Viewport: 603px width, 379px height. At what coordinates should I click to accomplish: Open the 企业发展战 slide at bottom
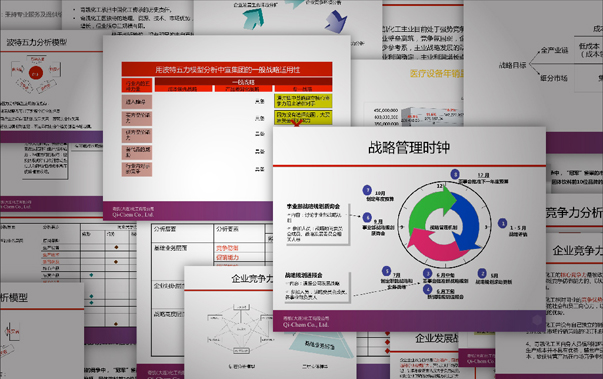437,338
